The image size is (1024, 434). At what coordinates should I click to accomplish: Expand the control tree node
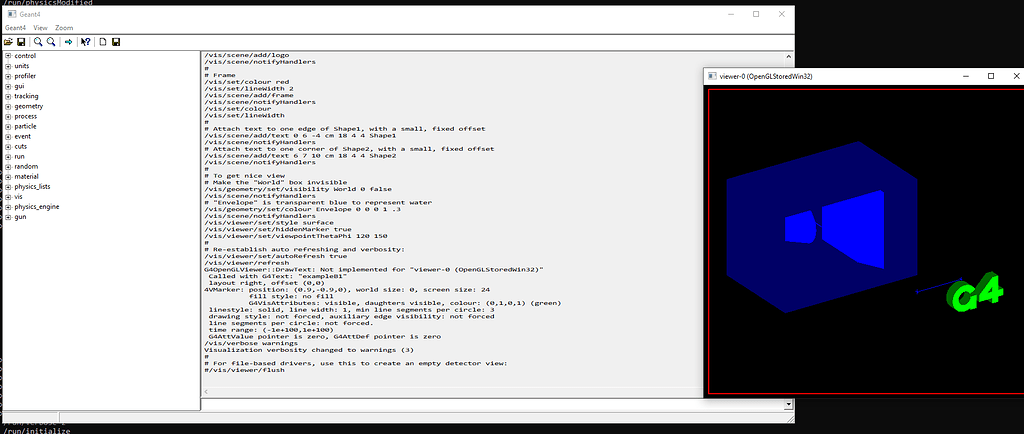8,56
